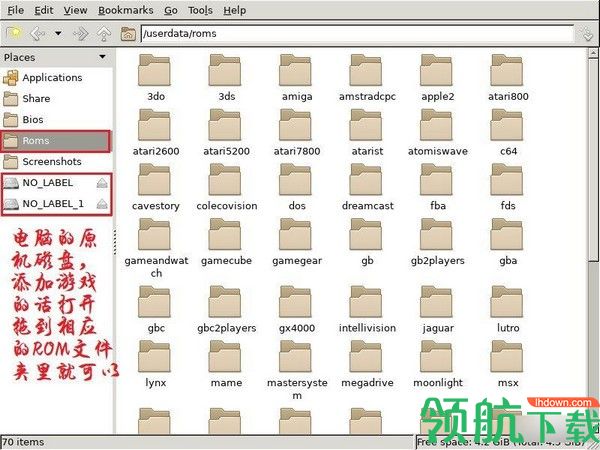The width and height of the screenshot is (600, 450).
Task: Select the fba folder
Action: 437,187
